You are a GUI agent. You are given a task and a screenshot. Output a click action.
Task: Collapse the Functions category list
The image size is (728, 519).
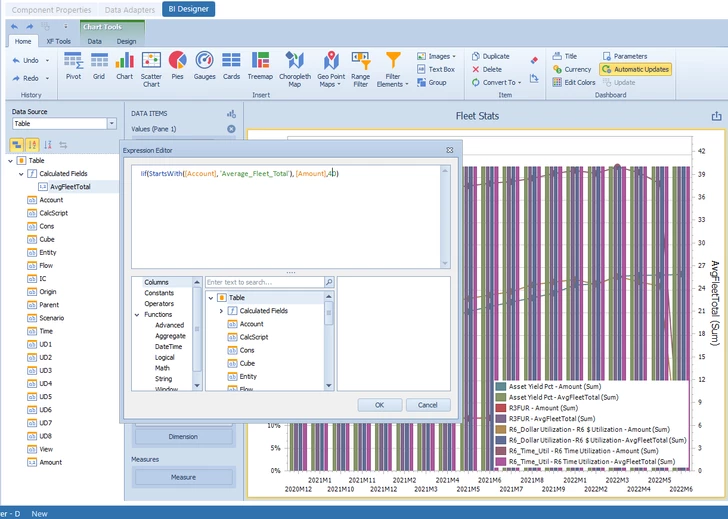pos(137,314)
